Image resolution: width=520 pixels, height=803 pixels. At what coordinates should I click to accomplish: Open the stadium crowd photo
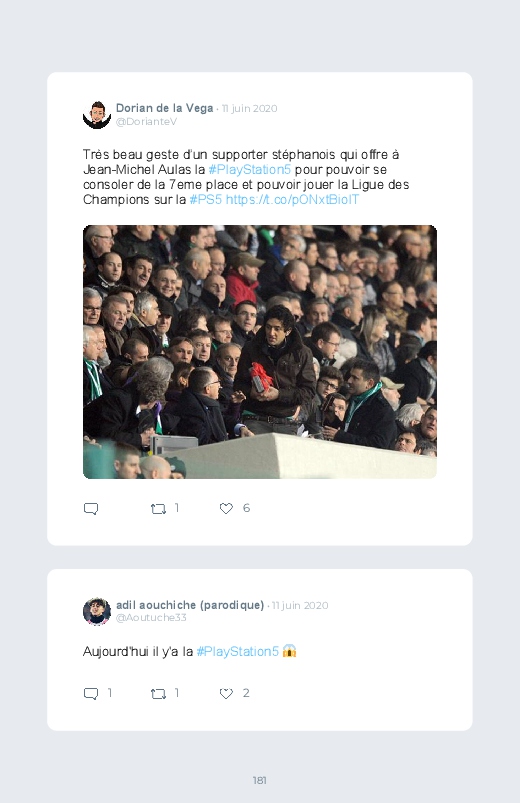pos(260,352)
